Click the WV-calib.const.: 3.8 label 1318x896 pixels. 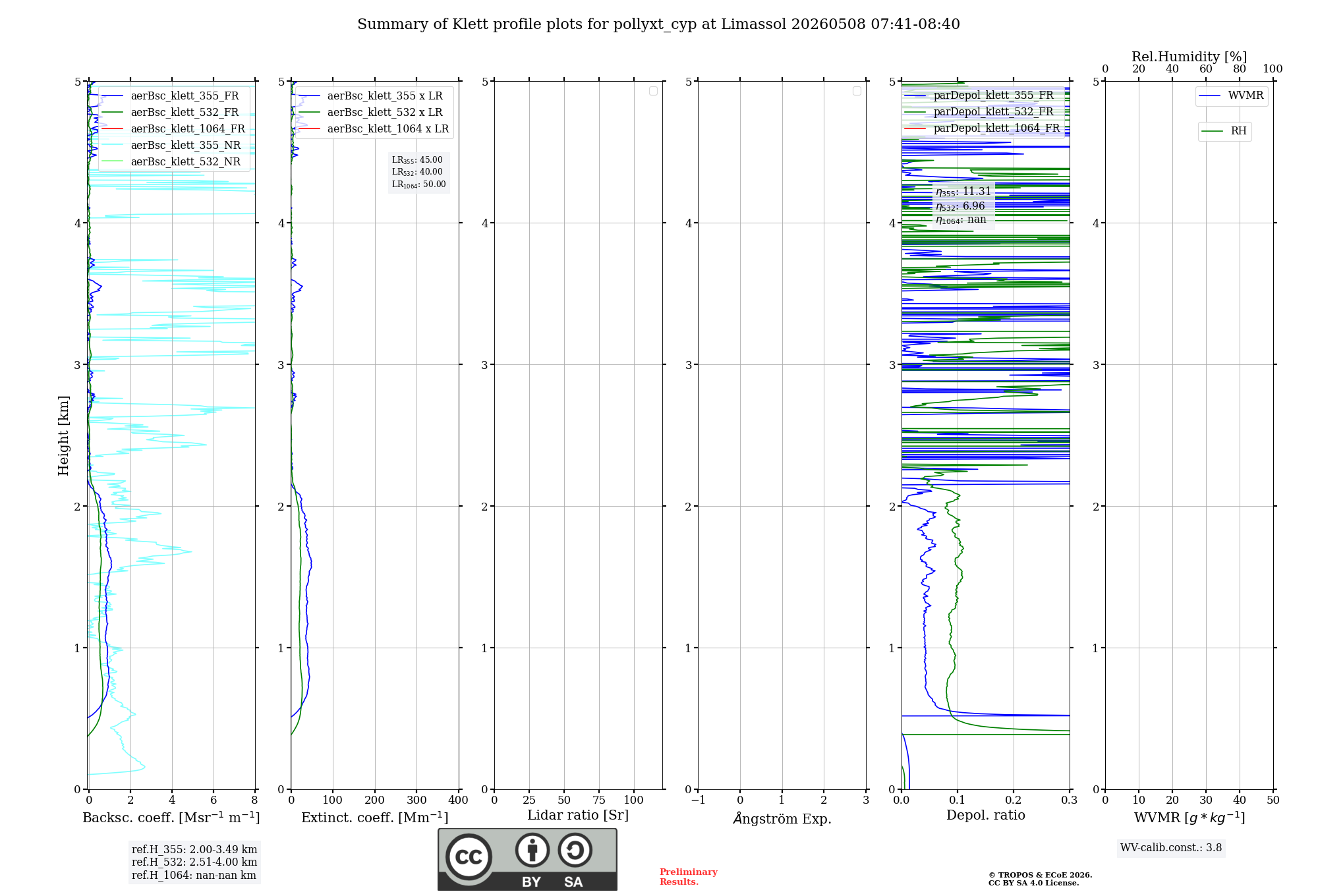tap(1171, 848)
